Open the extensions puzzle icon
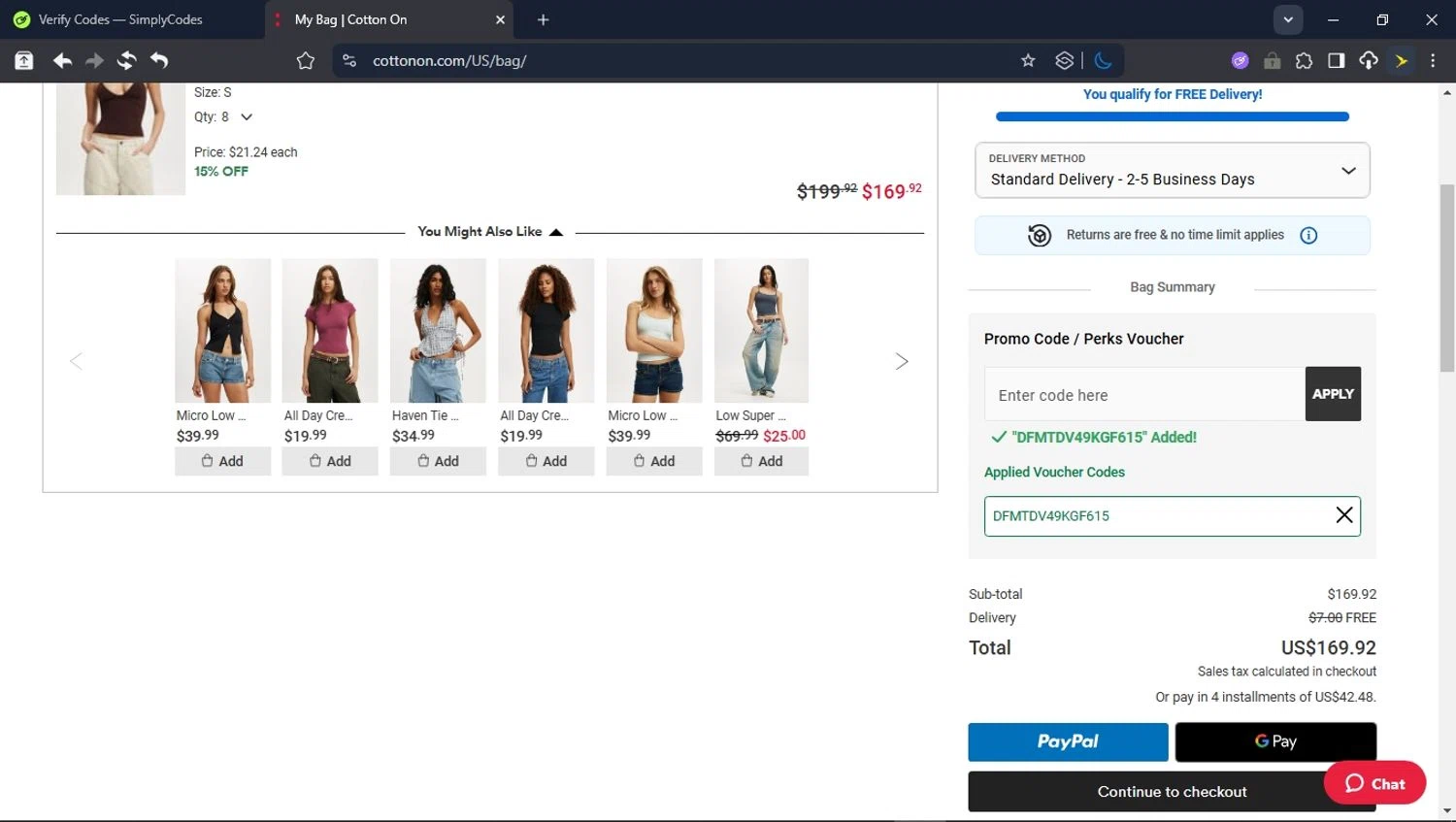The image size is (1456, 822). 1304,61
